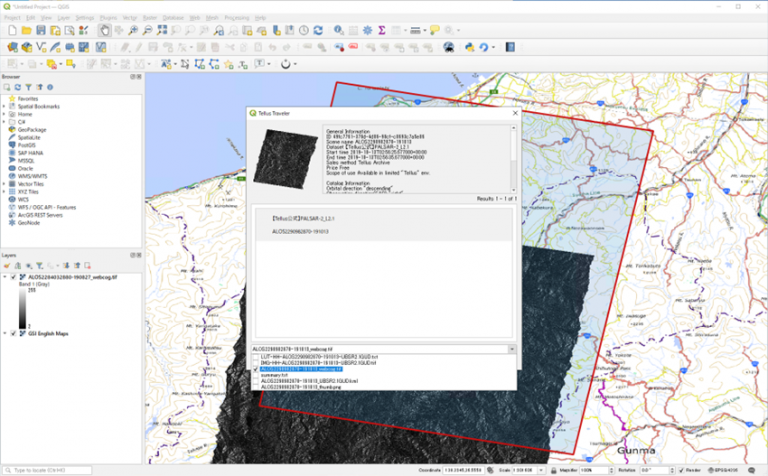Open the blue help book icon

pyautogui.click(x=510, y=47)
